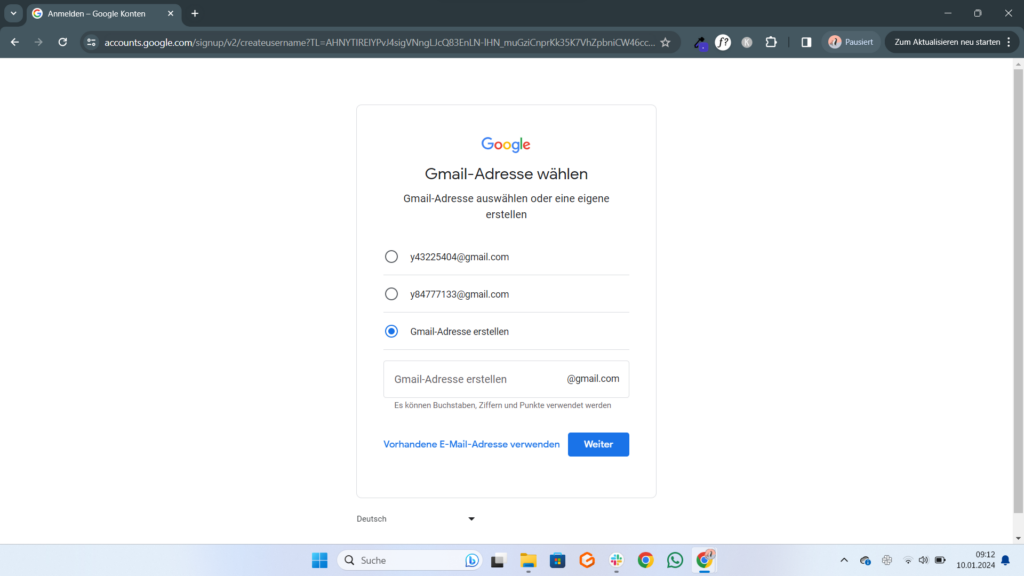Choose the y84777133@gmail.com address option
1024x576 pixels.
(x=392, y=294)
